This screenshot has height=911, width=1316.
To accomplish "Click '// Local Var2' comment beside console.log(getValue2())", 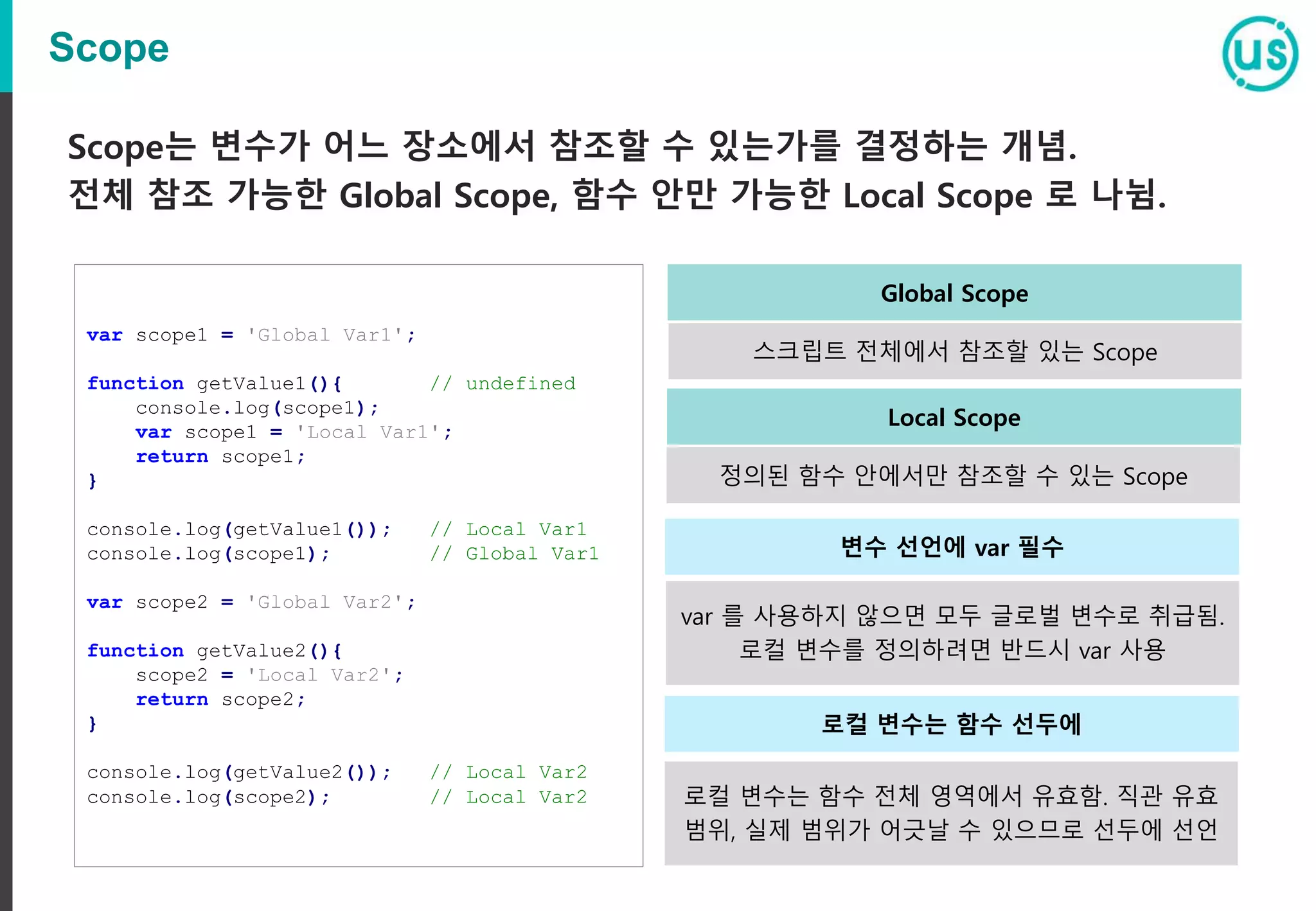I will click(x=508, y=772).
